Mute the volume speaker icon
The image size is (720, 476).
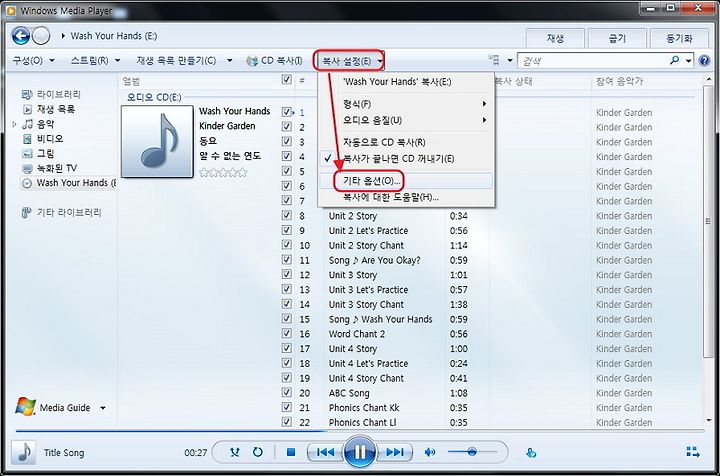pos(430,453)
